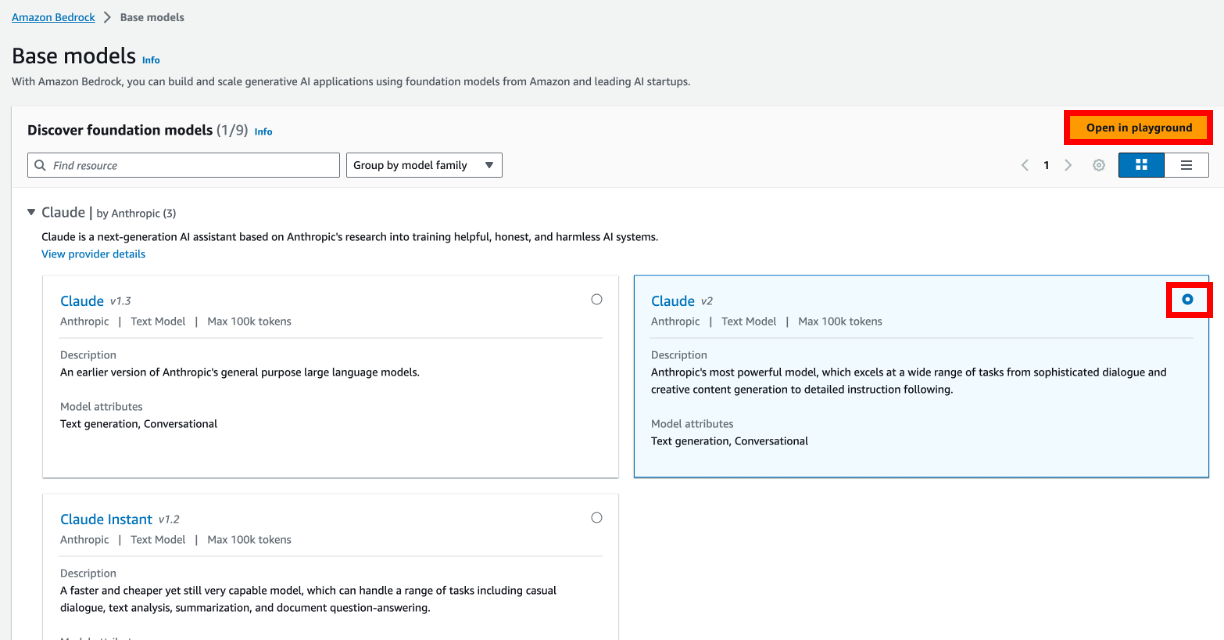
Task: Select the Claude Instant v1.2 radio button
Action: click(x=597, y=517)
